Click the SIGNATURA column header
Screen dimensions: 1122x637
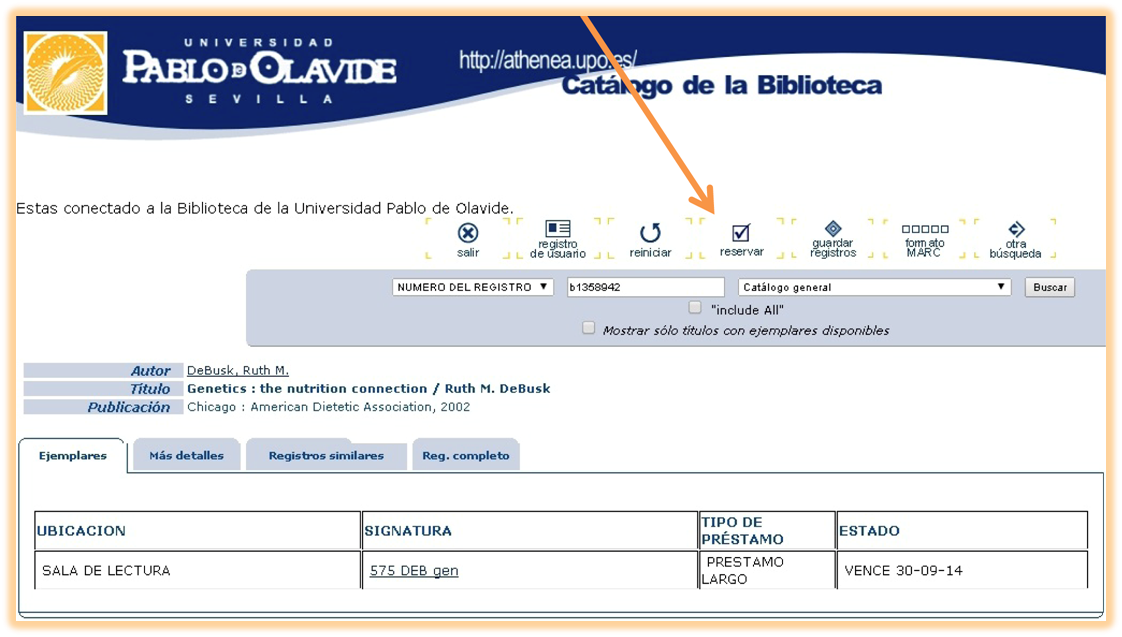[530, 530]
